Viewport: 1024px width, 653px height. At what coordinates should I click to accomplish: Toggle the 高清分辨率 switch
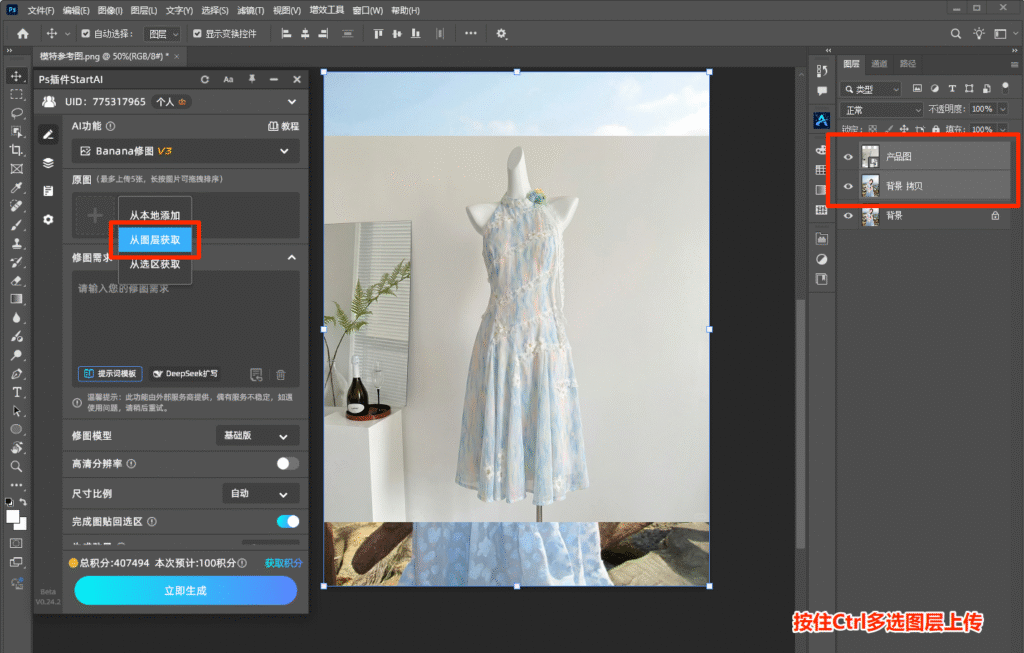click(x=287, y=464)
